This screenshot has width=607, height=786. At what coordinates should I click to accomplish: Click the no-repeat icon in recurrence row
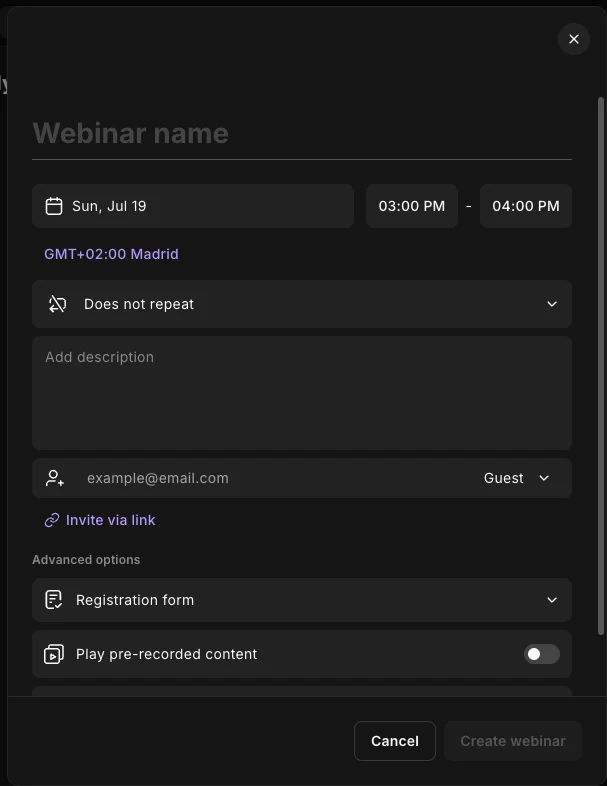57,304
